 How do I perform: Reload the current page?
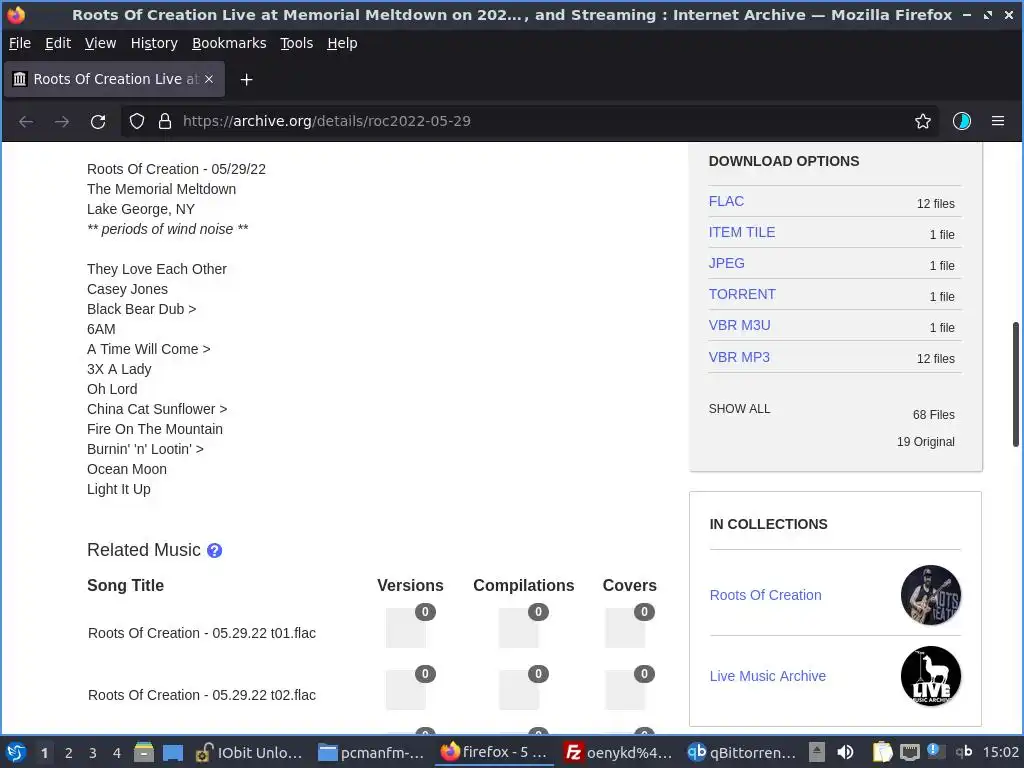pos(98,121)
